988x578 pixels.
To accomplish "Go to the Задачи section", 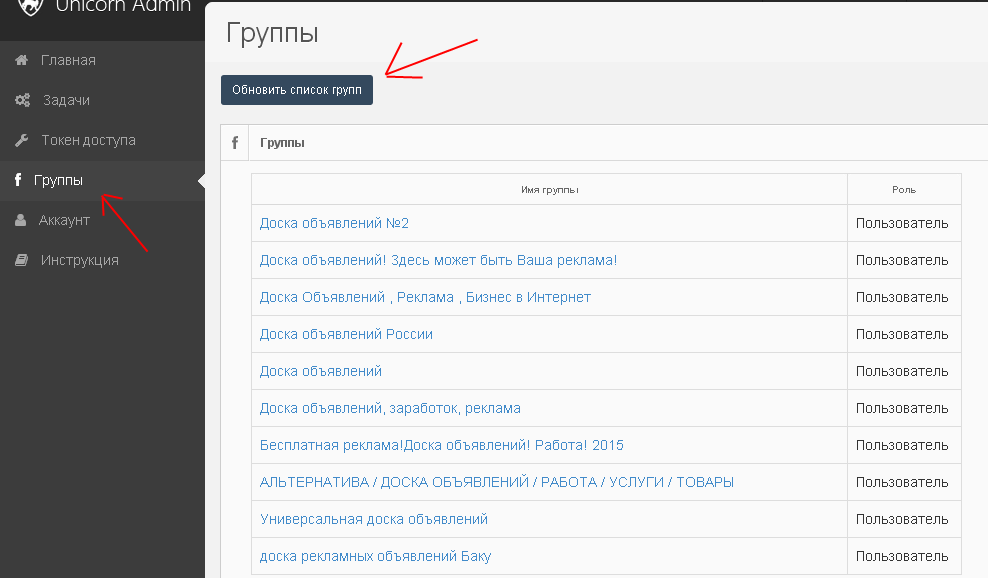I will (x=66, y=100).
